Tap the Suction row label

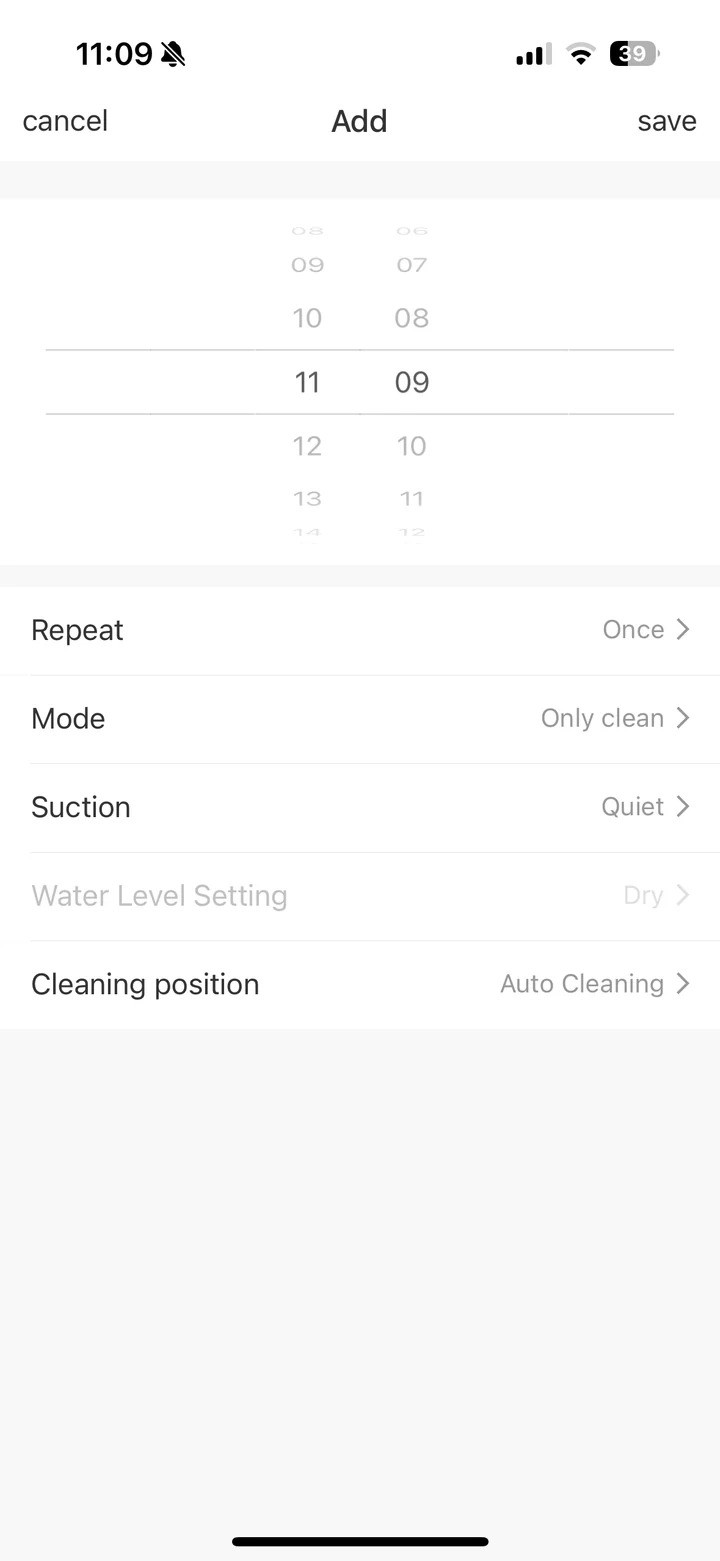point(81,807)
